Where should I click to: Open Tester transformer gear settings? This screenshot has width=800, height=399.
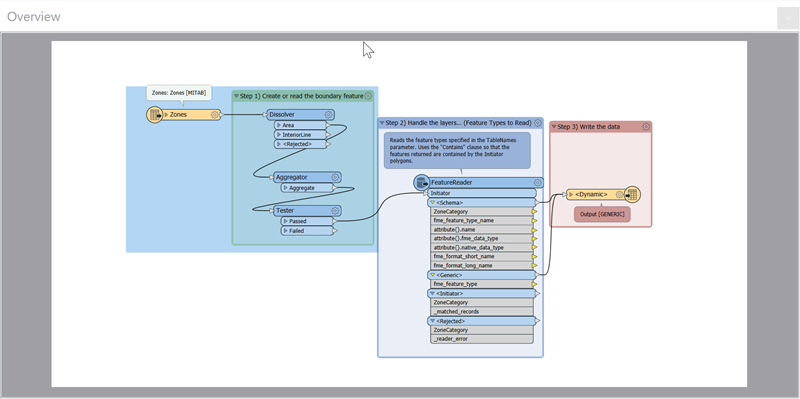coord(335,211)
